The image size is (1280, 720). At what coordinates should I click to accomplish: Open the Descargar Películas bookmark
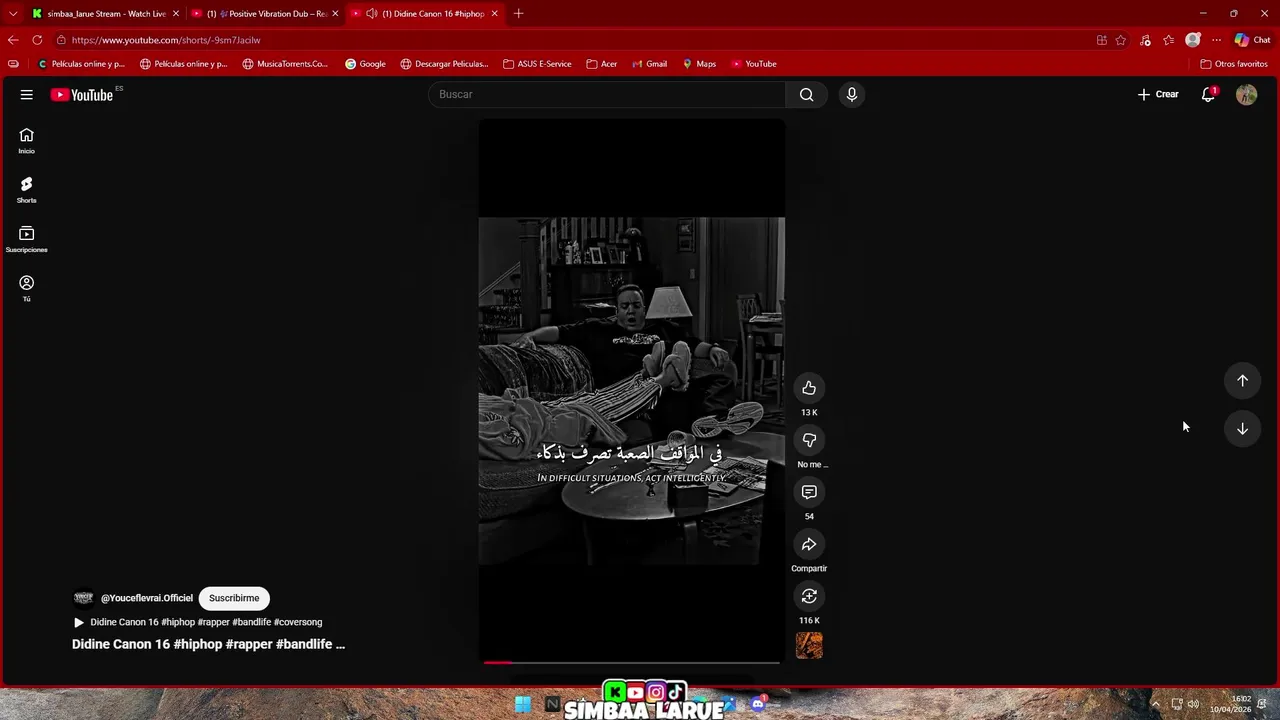tap(444, 64)
